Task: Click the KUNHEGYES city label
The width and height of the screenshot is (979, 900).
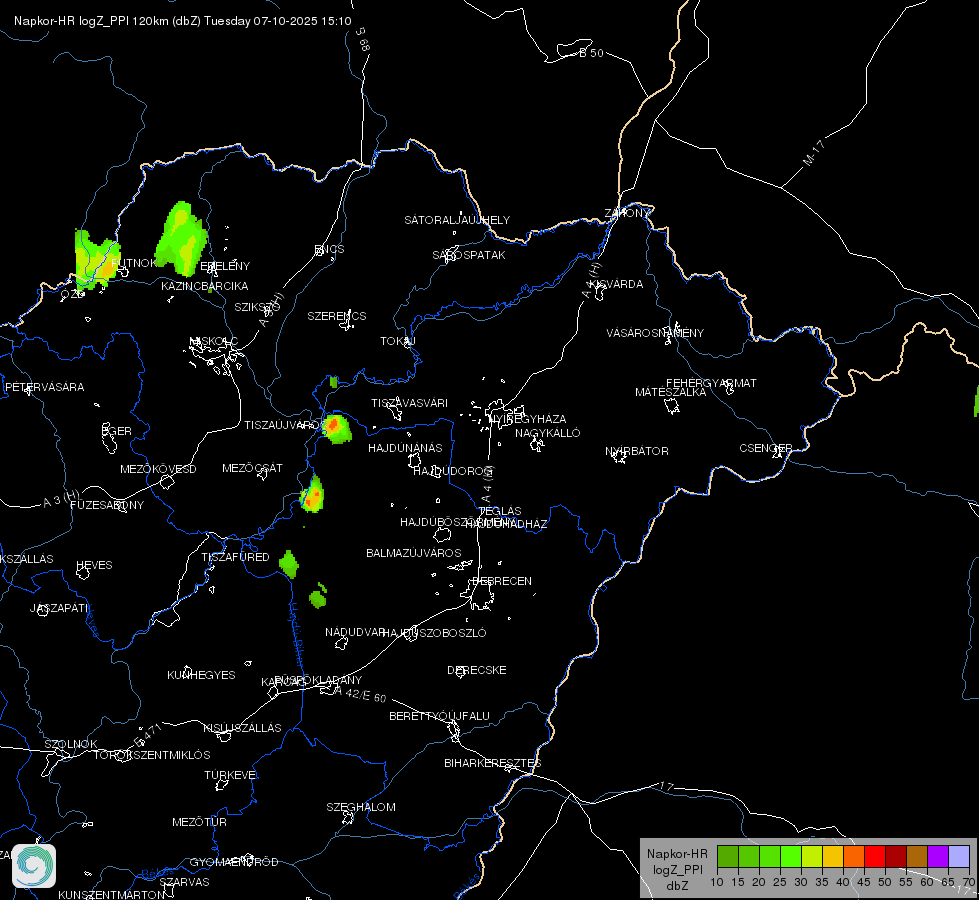Action: click(x=201, y=675)
